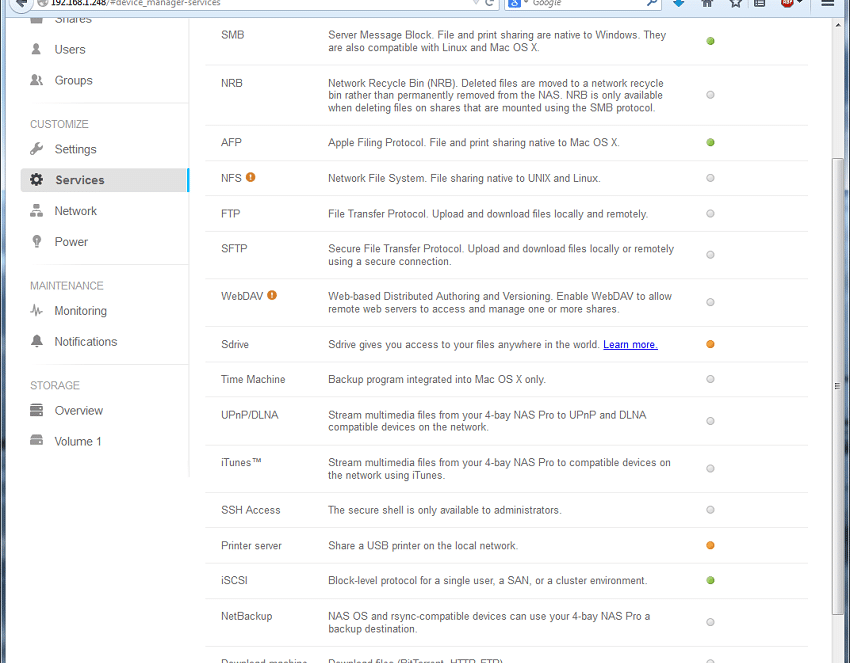Viewport: 850px width, 663px height.
Task: Click the CUSTOMIZE section heading
Action: 59,124
